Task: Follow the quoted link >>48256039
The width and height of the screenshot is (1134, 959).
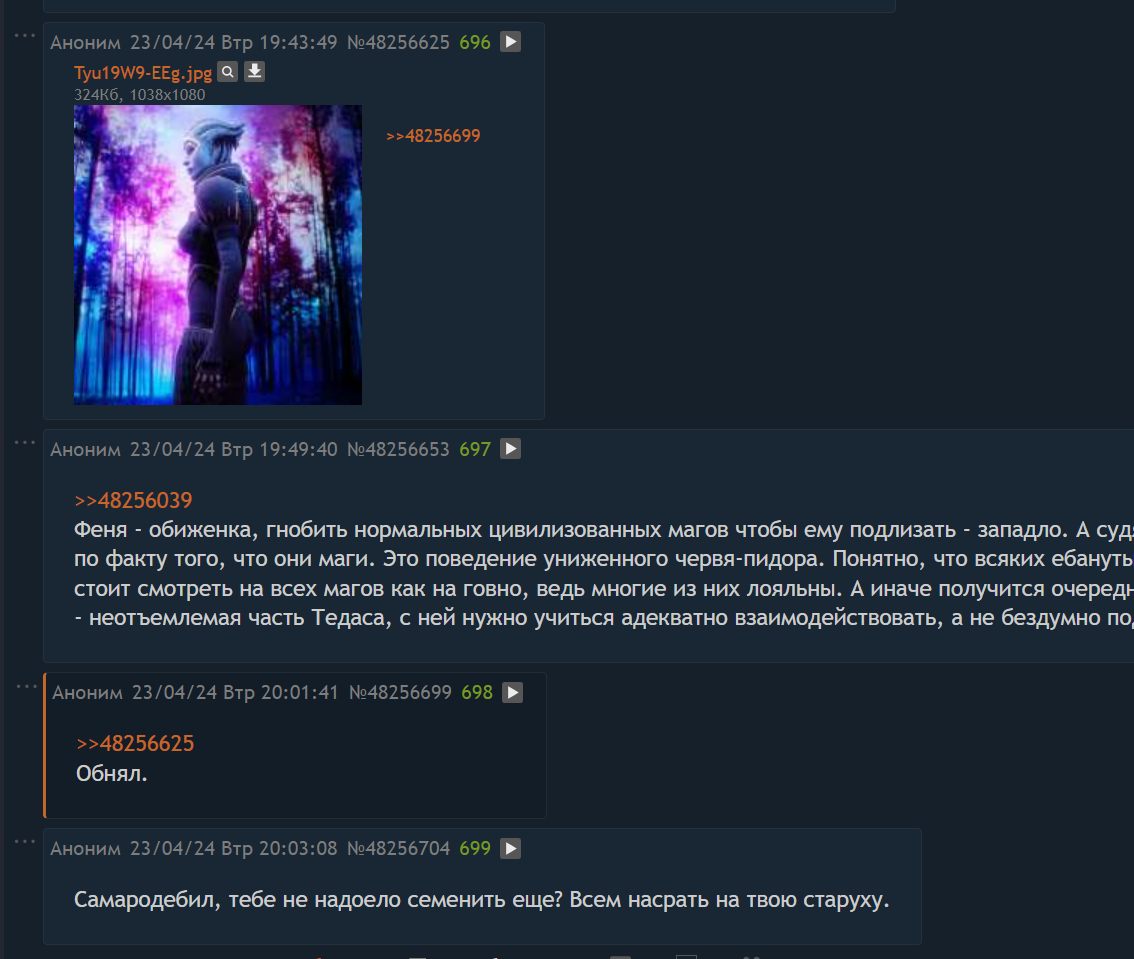Action: tap(133, 500)
